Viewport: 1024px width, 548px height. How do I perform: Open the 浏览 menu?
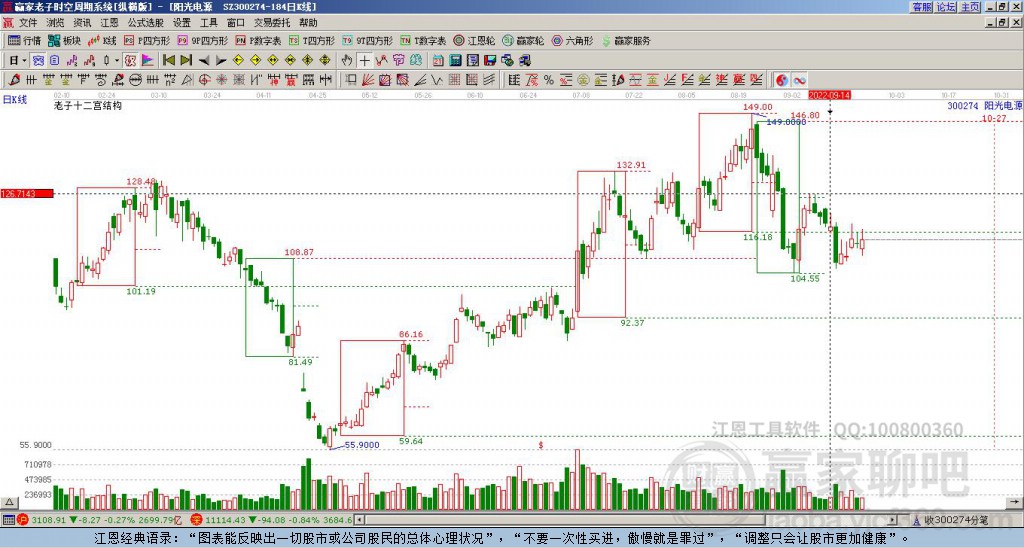pyautogui.click(x=55, y=23)
